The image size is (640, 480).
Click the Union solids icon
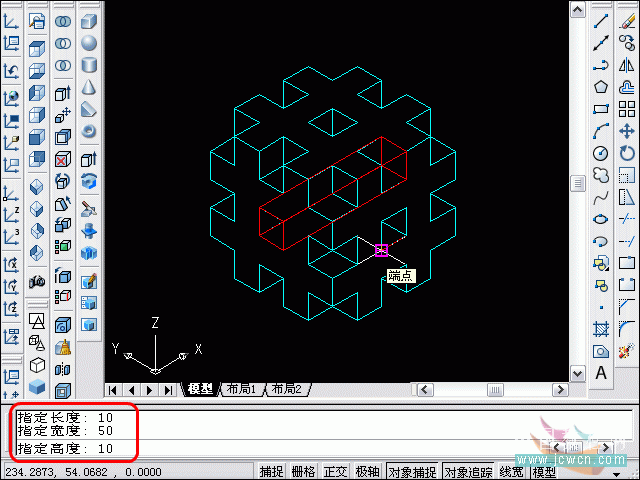63,22
